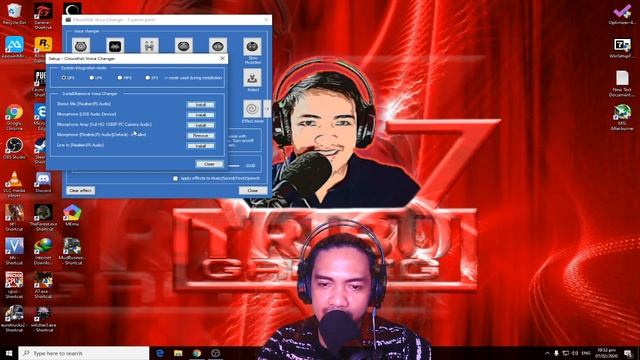Open the cpuz shortcut icon
The height and width of the screenshot is (360, 640).
tap(14, 285)
